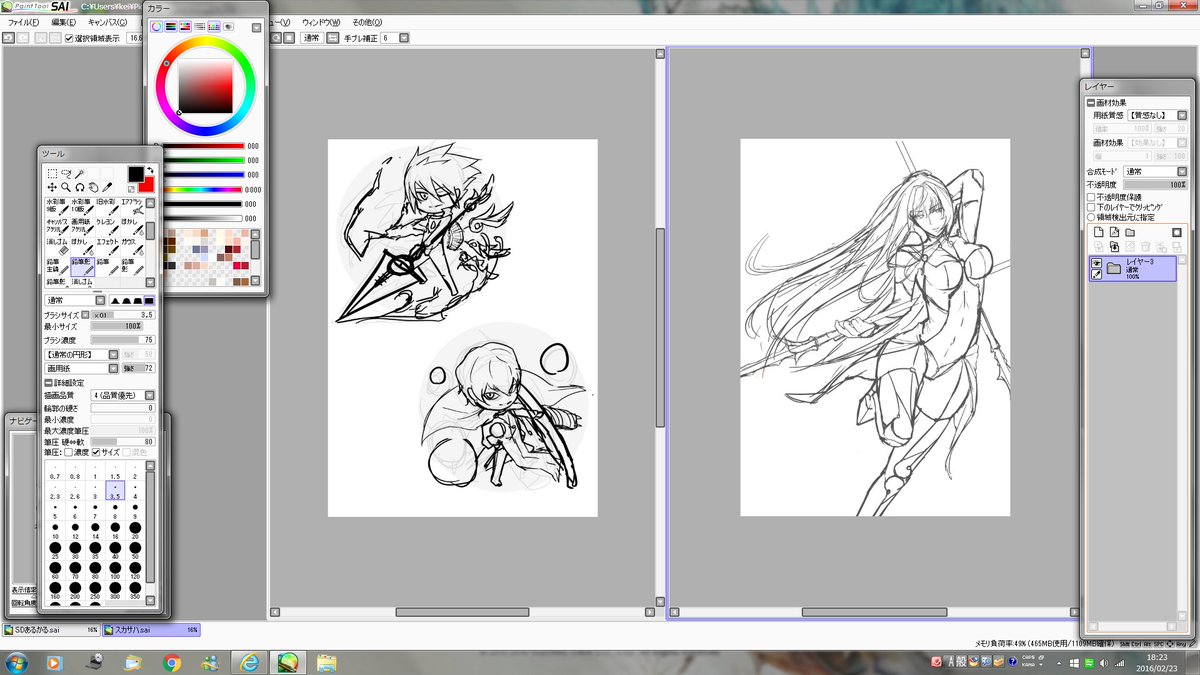This screenshot has width=1200, height=675.
Task: Click the undo arrow in toolbar
Action: point(8,38)
